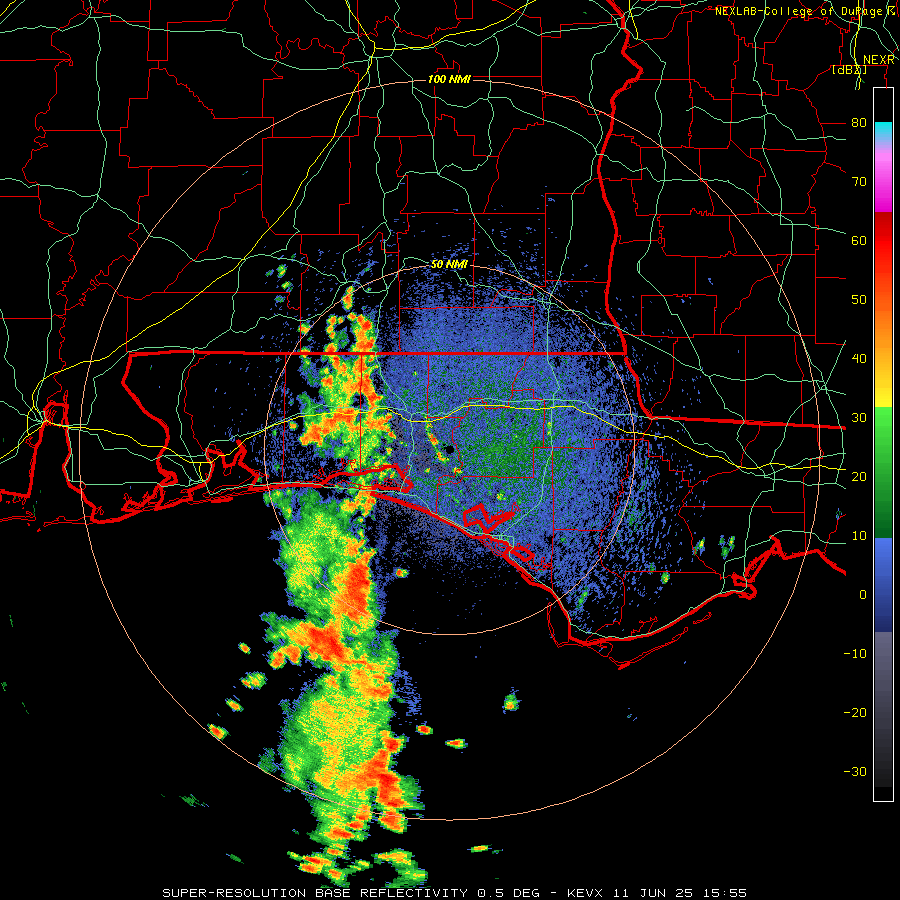Click the -30 value on the dBZ scale
Screen dimensions: 900x900
855,771
